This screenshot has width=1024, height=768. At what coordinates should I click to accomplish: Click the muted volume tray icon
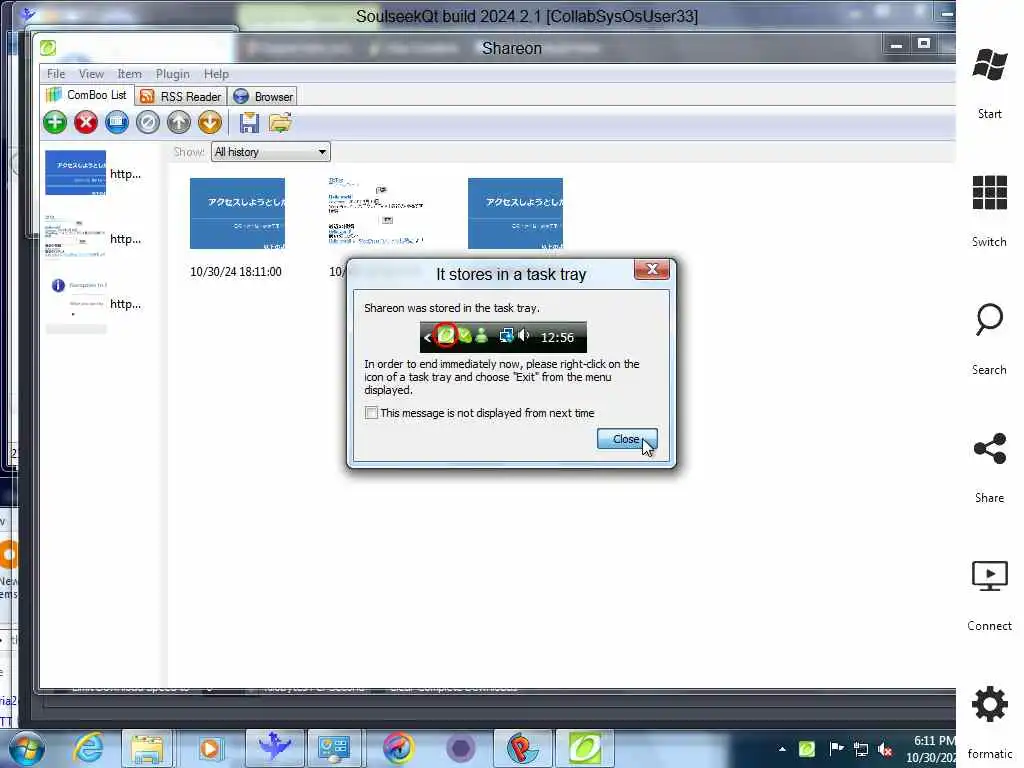(x=886, y=749)
